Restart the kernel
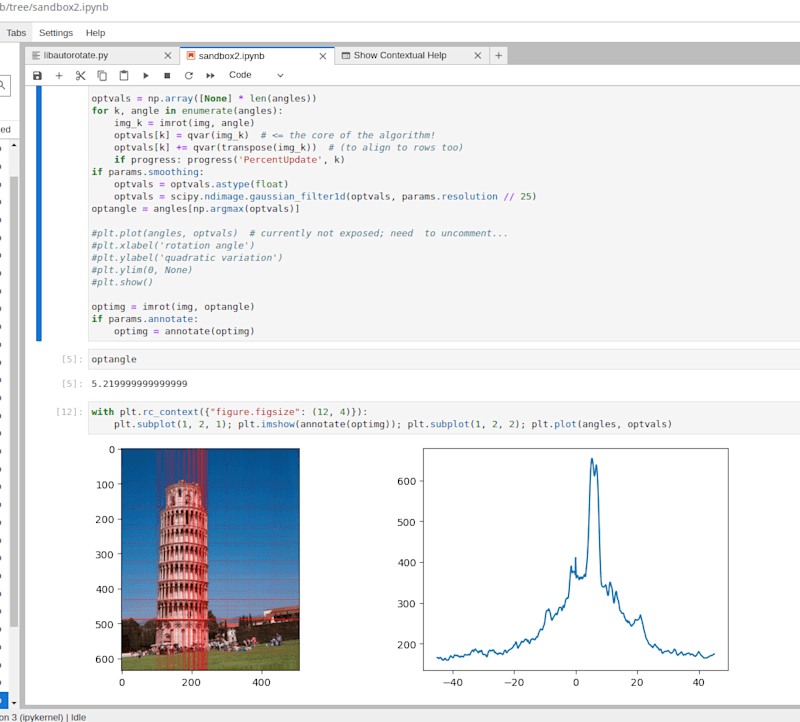This screenshot has height=722, width=800. [x=188, y=76]
